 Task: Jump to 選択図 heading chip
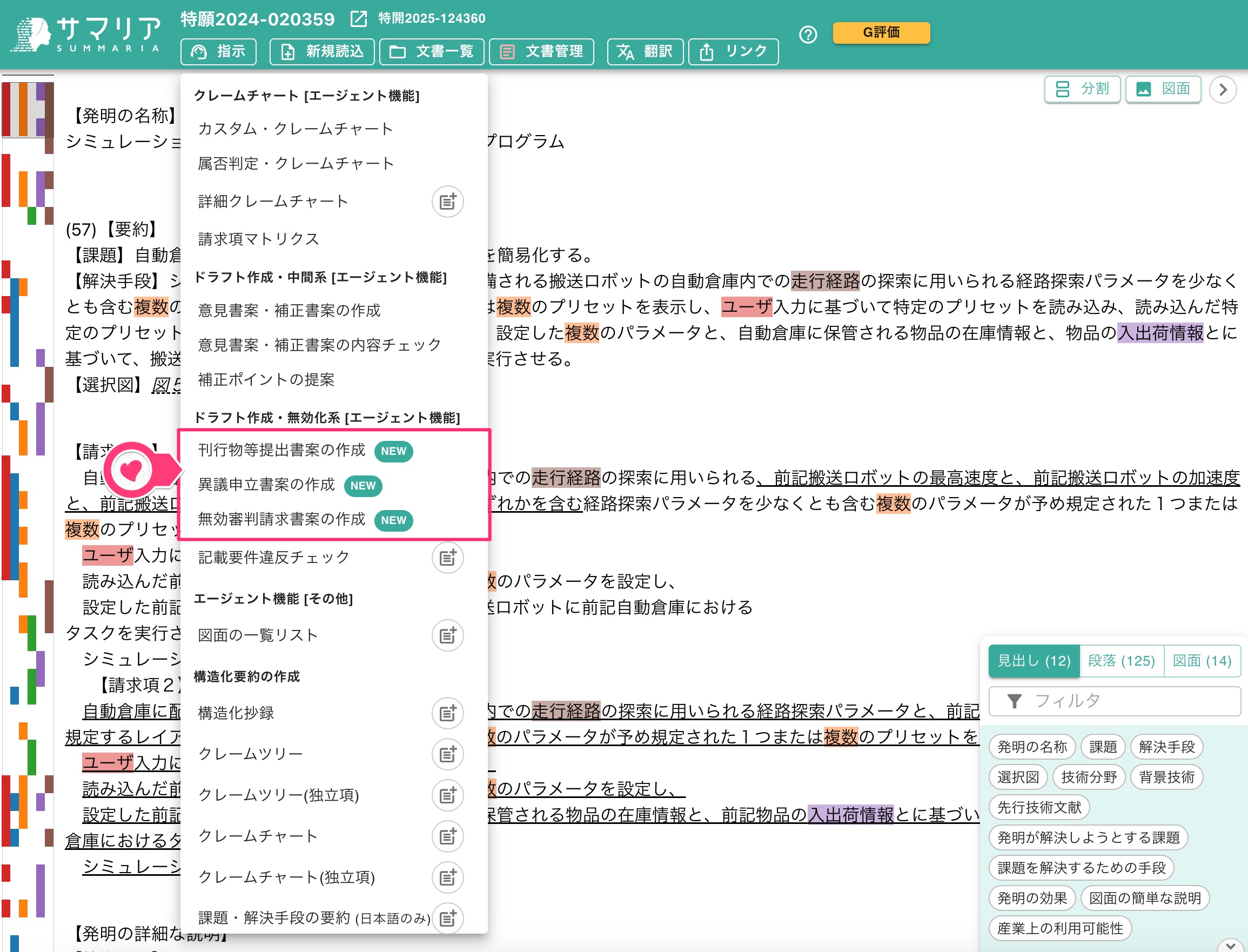click(x=1018, y=777)
